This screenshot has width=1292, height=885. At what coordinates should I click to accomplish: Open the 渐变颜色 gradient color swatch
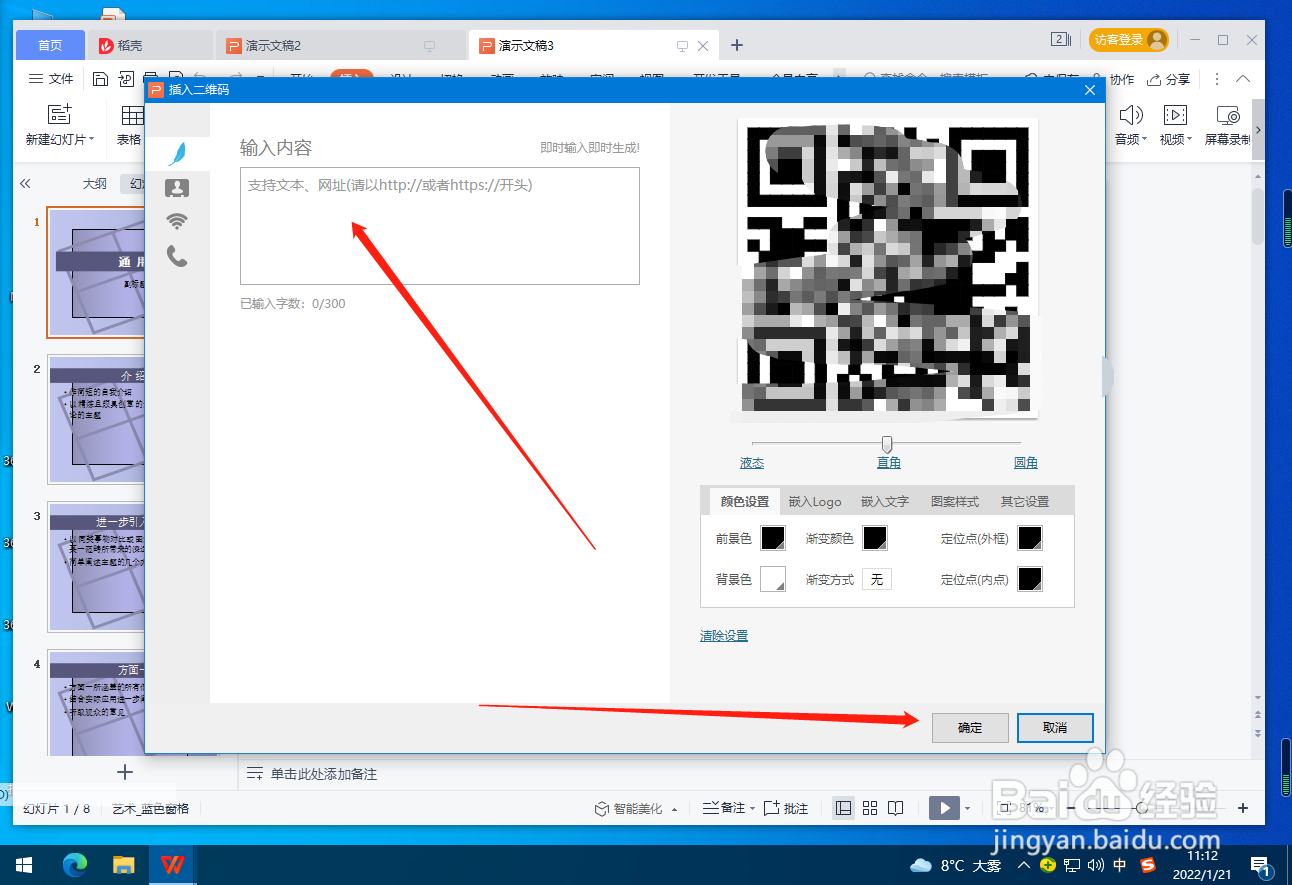[x=875, y=538]
